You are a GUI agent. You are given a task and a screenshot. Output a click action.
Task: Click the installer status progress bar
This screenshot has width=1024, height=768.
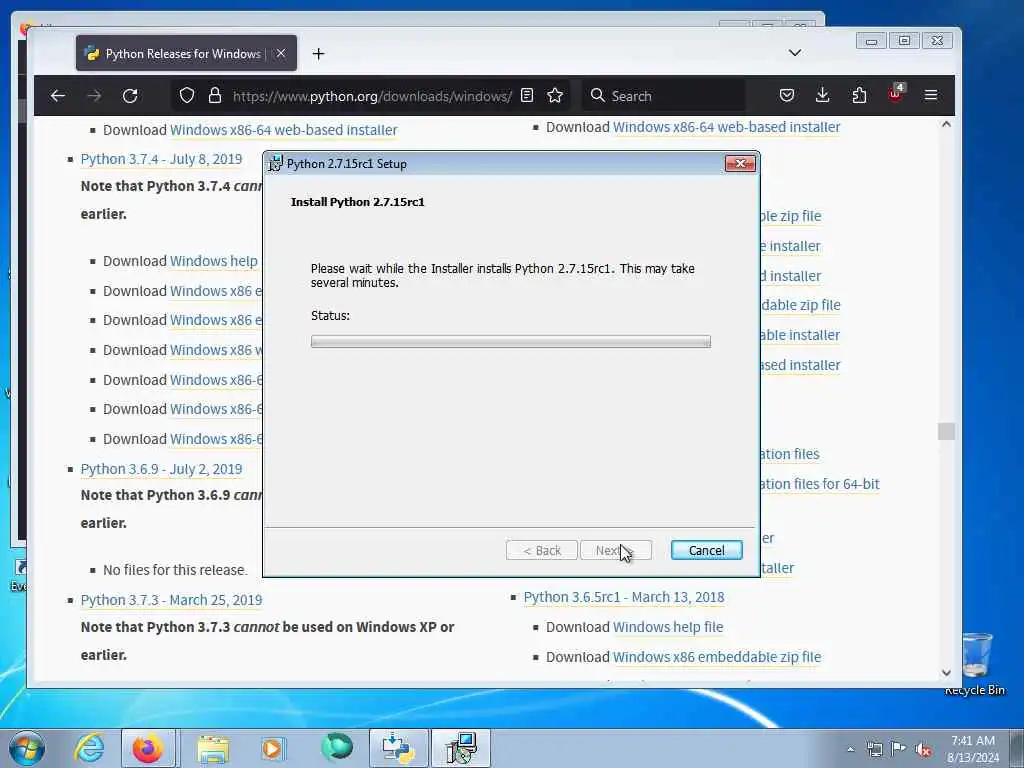(511, 342)
